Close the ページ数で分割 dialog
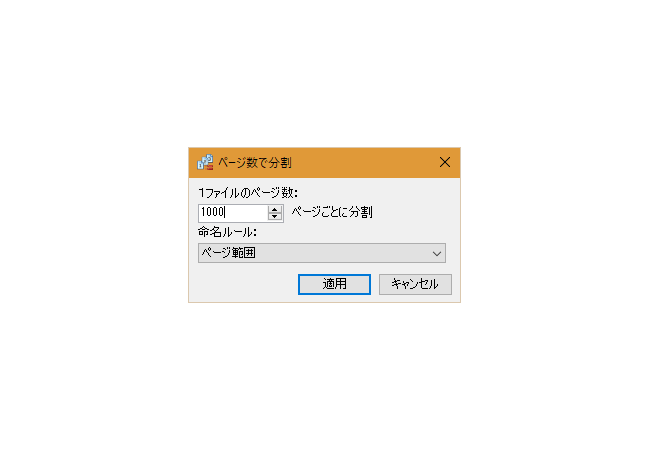This screenshot has width=650, height=450. (x=445, y=162)
